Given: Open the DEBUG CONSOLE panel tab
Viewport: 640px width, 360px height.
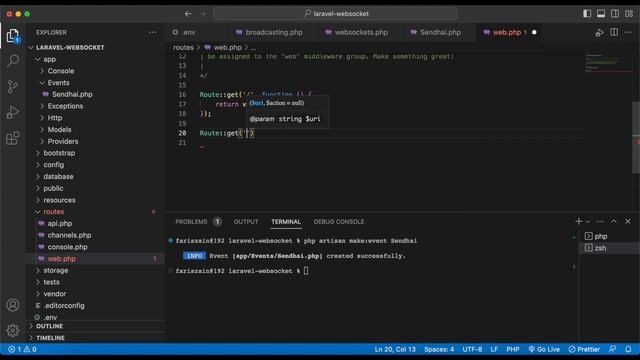Looking at the screenshot, I should pos(338,222).
